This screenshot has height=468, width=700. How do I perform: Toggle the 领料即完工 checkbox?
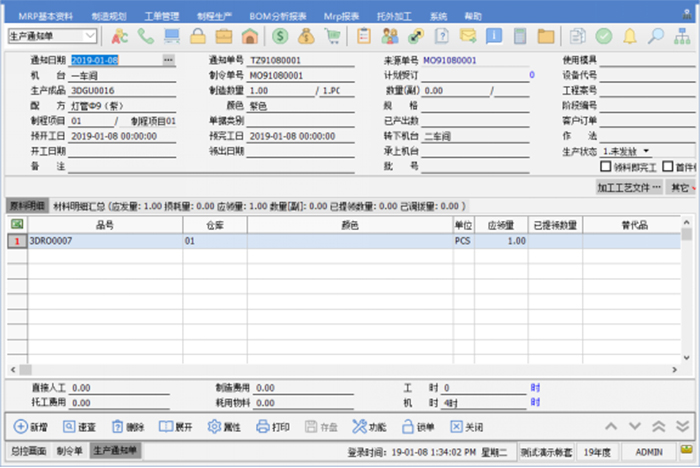coord(605,167)
